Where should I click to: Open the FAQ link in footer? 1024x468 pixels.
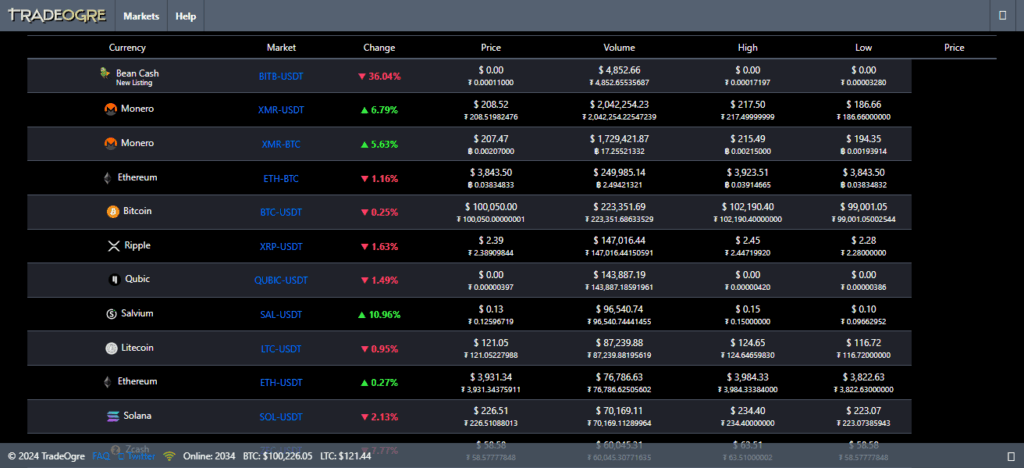101,456
